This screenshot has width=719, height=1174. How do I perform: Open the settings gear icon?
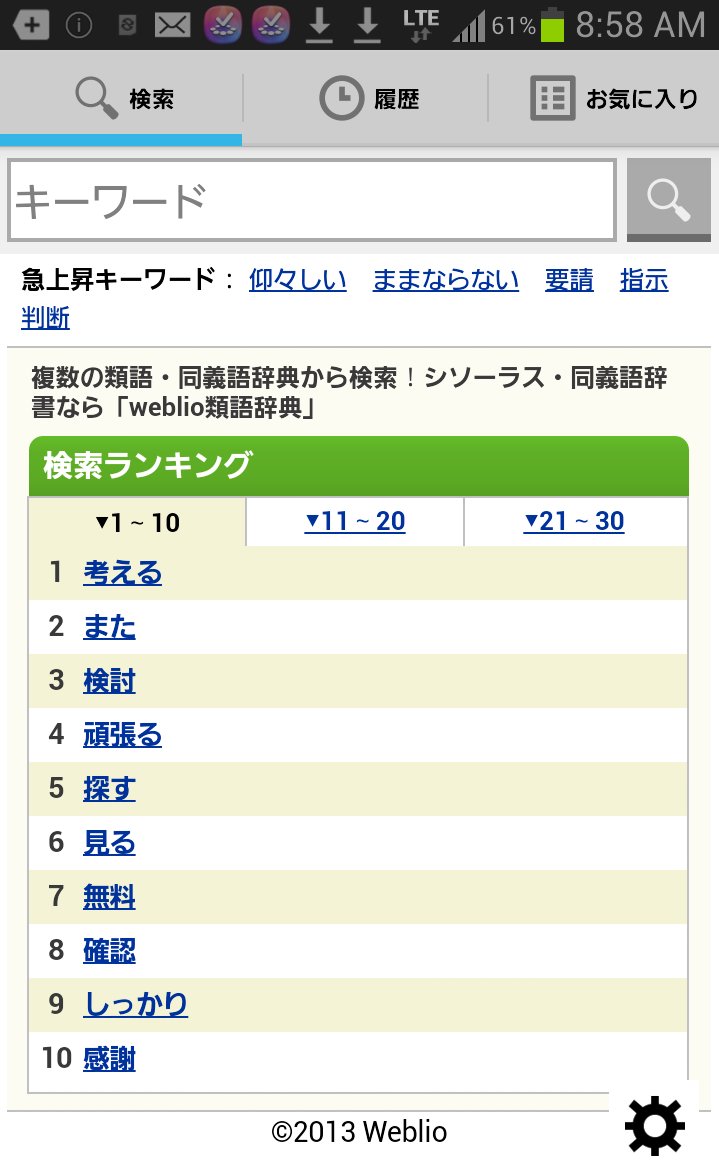coord(654,1127)
